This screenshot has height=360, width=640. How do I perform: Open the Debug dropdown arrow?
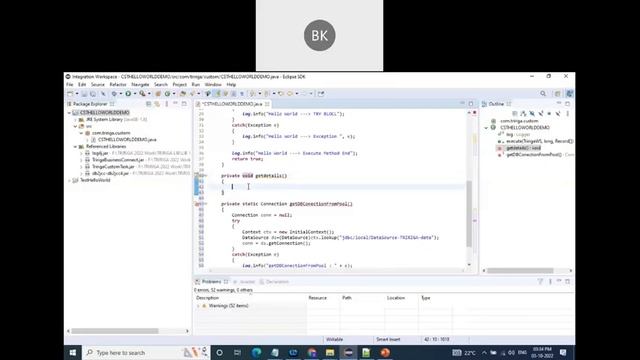pyautogui.click(x=121, y=93)
